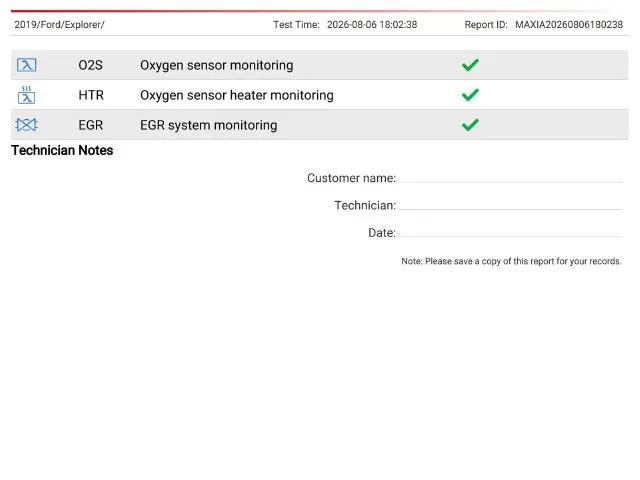Click the Customer name input line

point(511,178)
